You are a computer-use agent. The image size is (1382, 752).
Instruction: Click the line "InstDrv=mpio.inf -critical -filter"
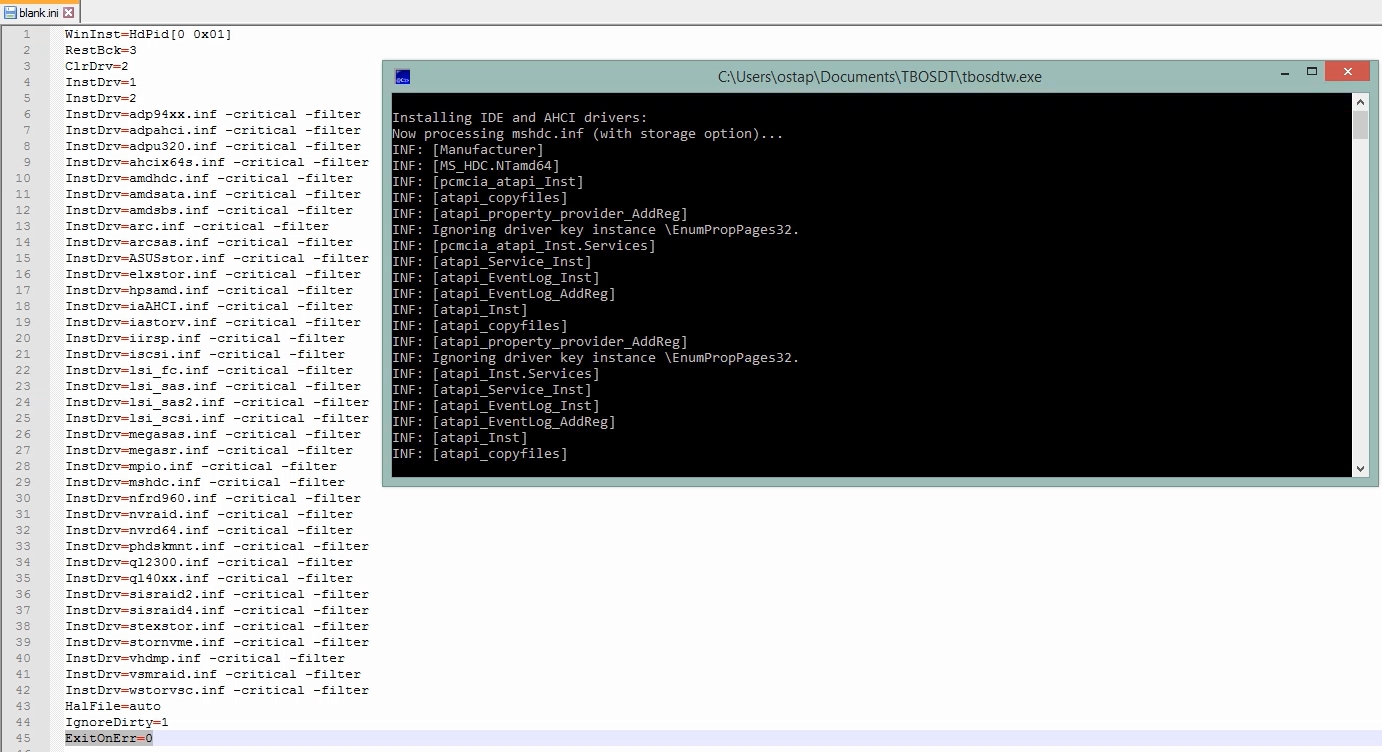pos(201,466)
